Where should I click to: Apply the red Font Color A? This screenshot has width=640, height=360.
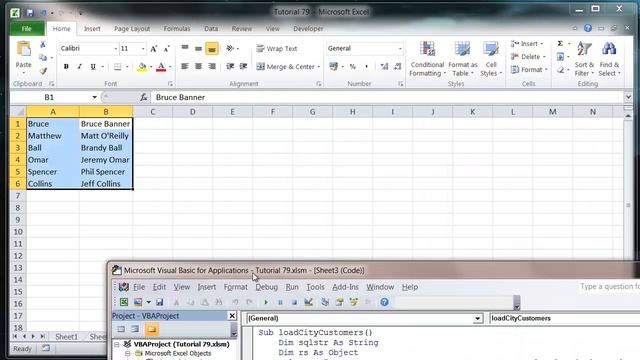(161, 67)
